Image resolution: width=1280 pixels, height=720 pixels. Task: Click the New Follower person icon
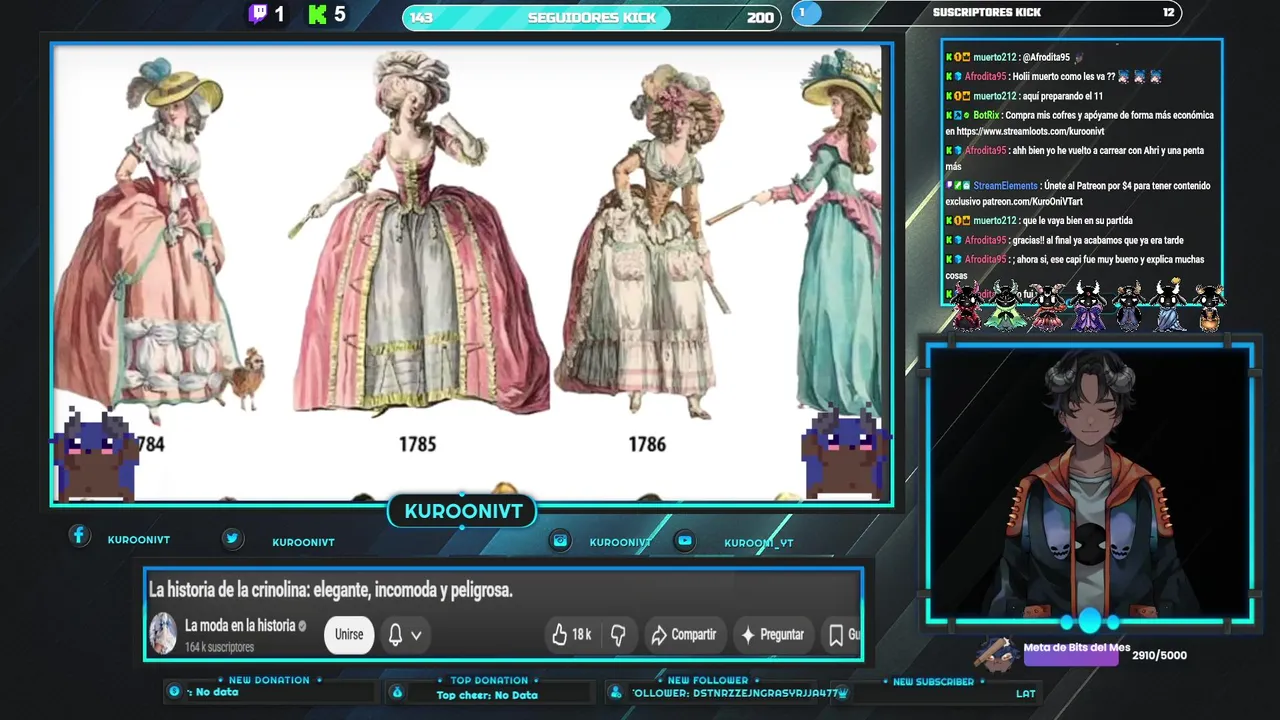point(616,692)
